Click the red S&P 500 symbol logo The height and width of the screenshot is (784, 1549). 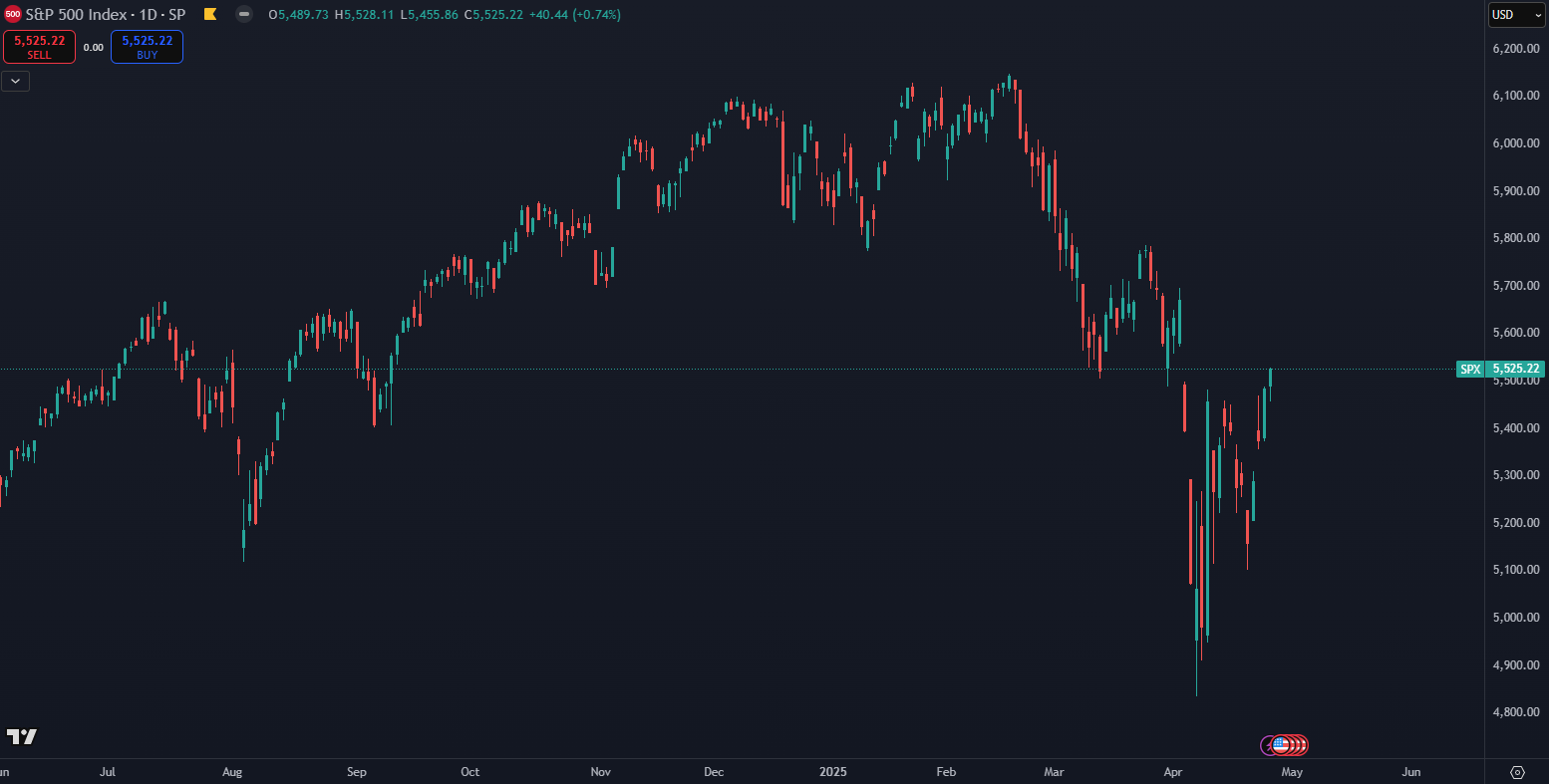(x=13, y=15)
